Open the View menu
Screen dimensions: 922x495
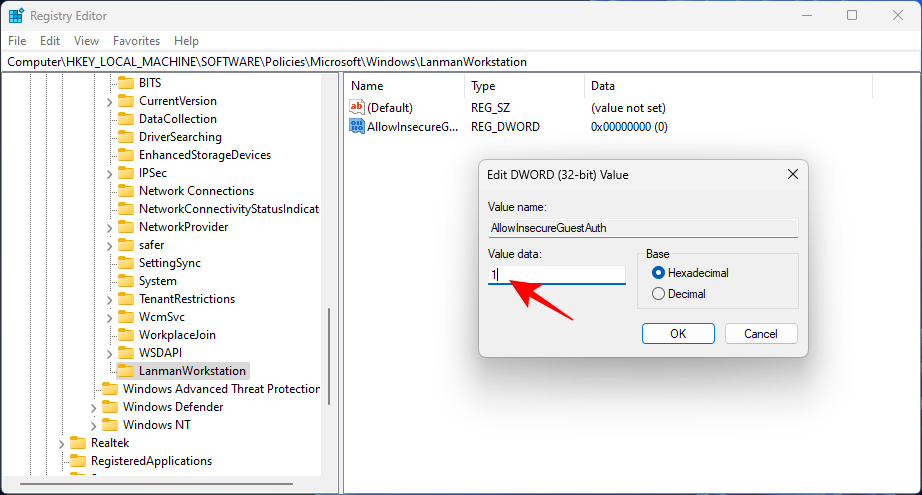86,41
